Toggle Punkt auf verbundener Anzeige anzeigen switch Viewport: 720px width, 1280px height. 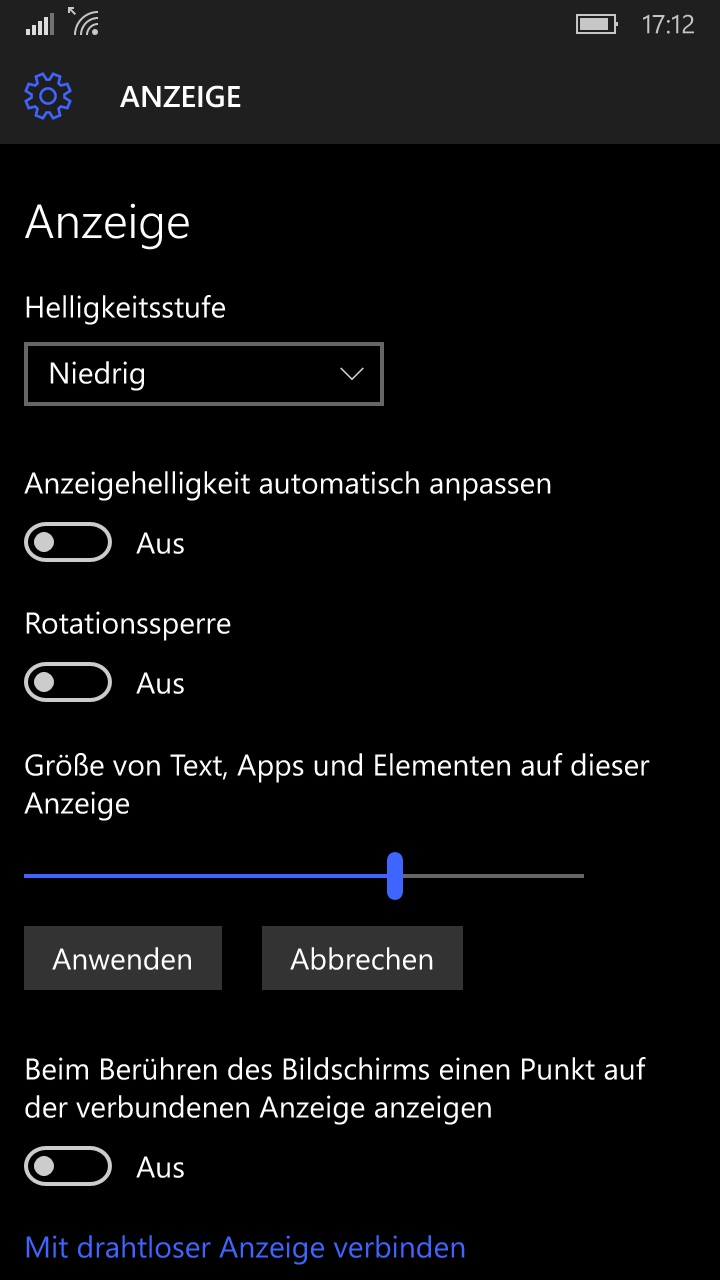click(x=68, y=1167)
